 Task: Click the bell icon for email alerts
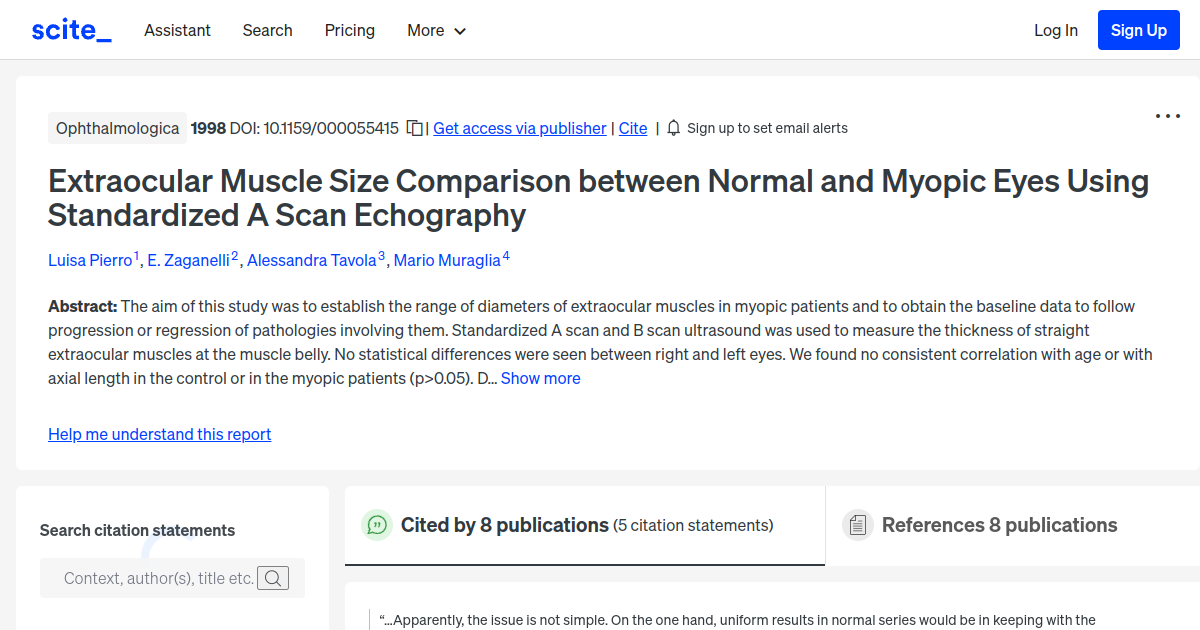[x=673, y=128]
